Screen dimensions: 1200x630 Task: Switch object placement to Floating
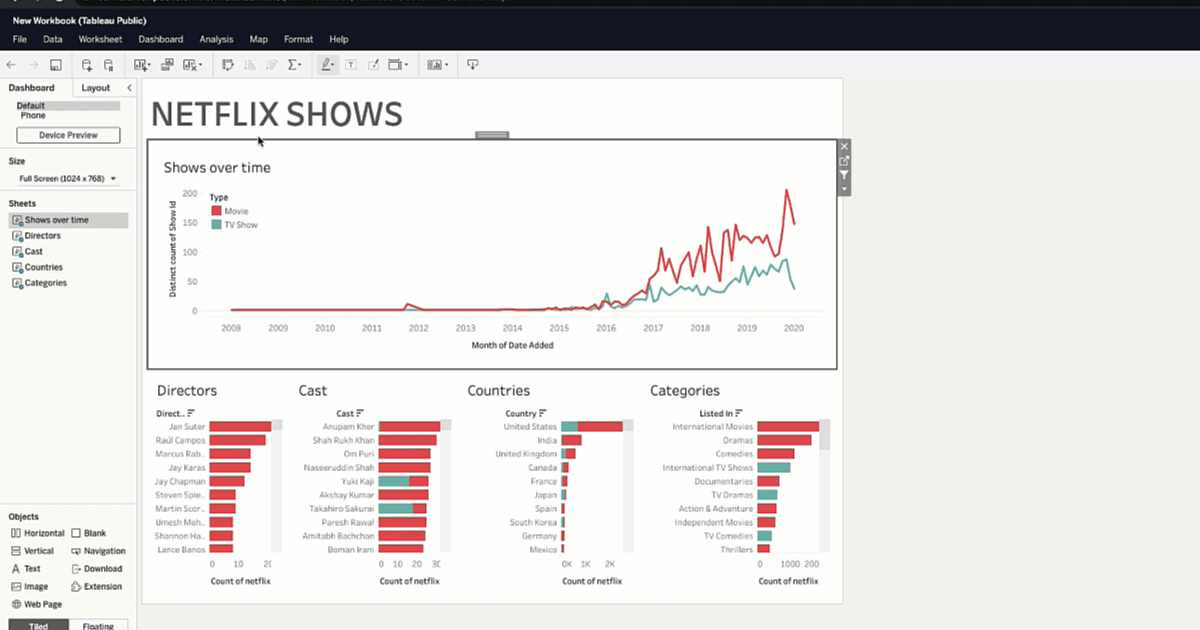[99, 625]
